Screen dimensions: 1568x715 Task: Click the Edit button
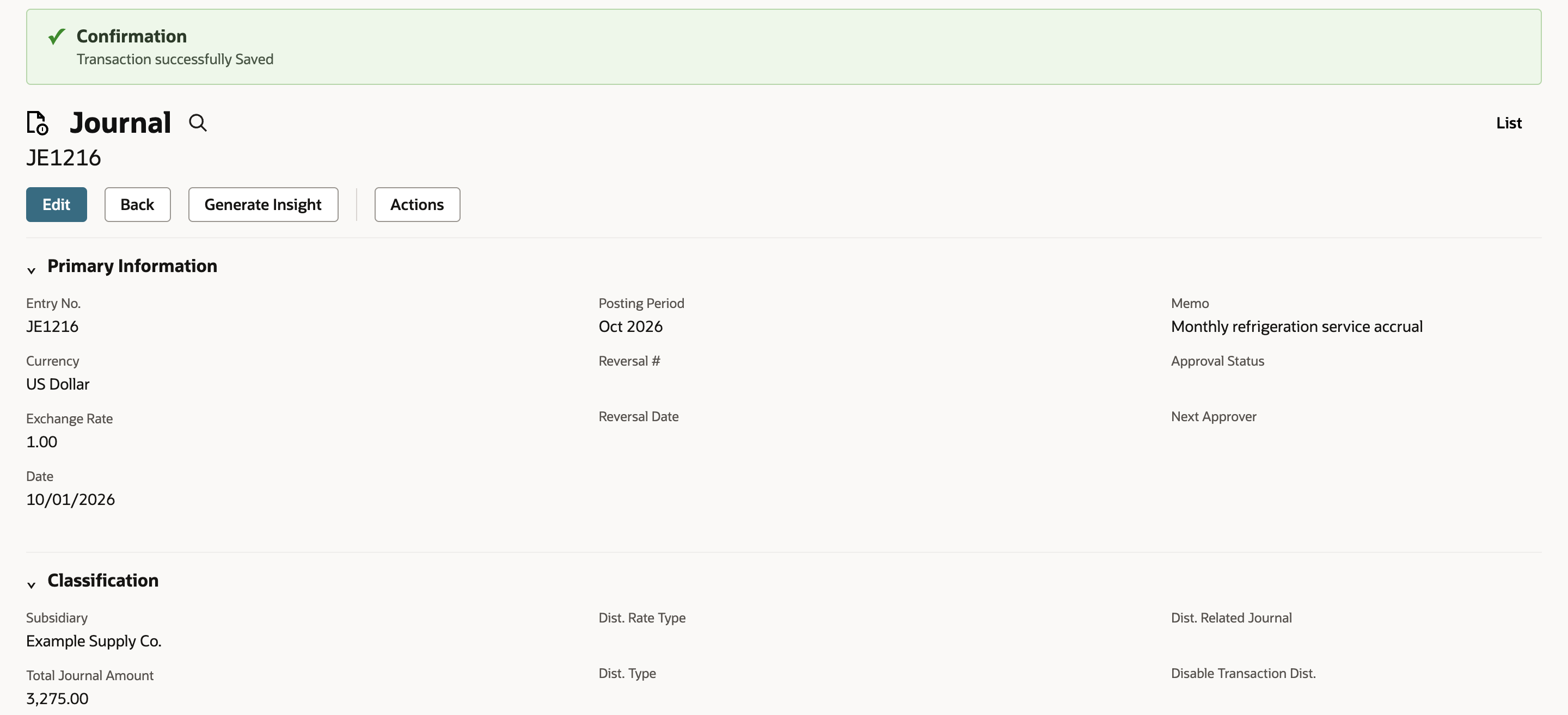coord(57,205)
